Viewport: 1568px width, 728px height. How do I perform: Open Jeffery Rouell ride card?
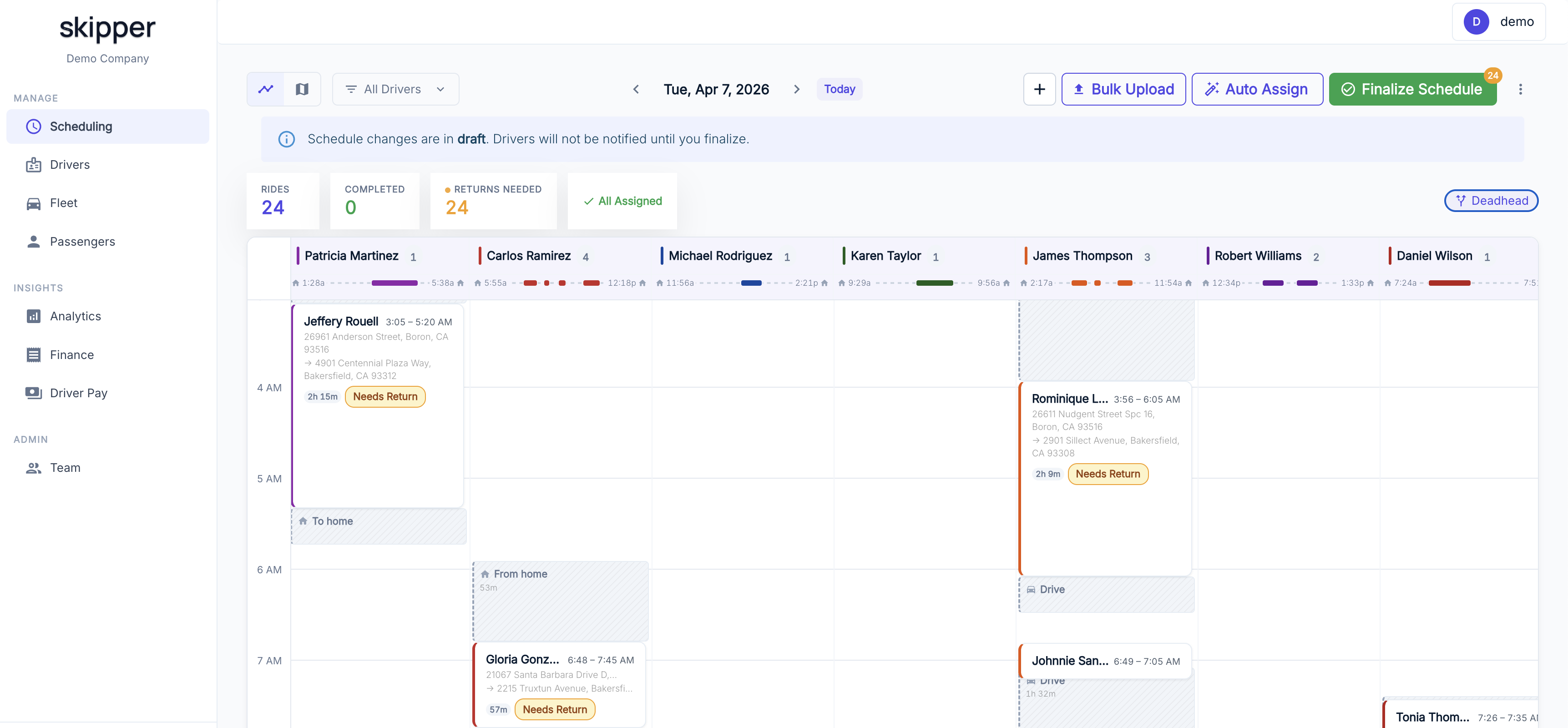click(378, 406)
